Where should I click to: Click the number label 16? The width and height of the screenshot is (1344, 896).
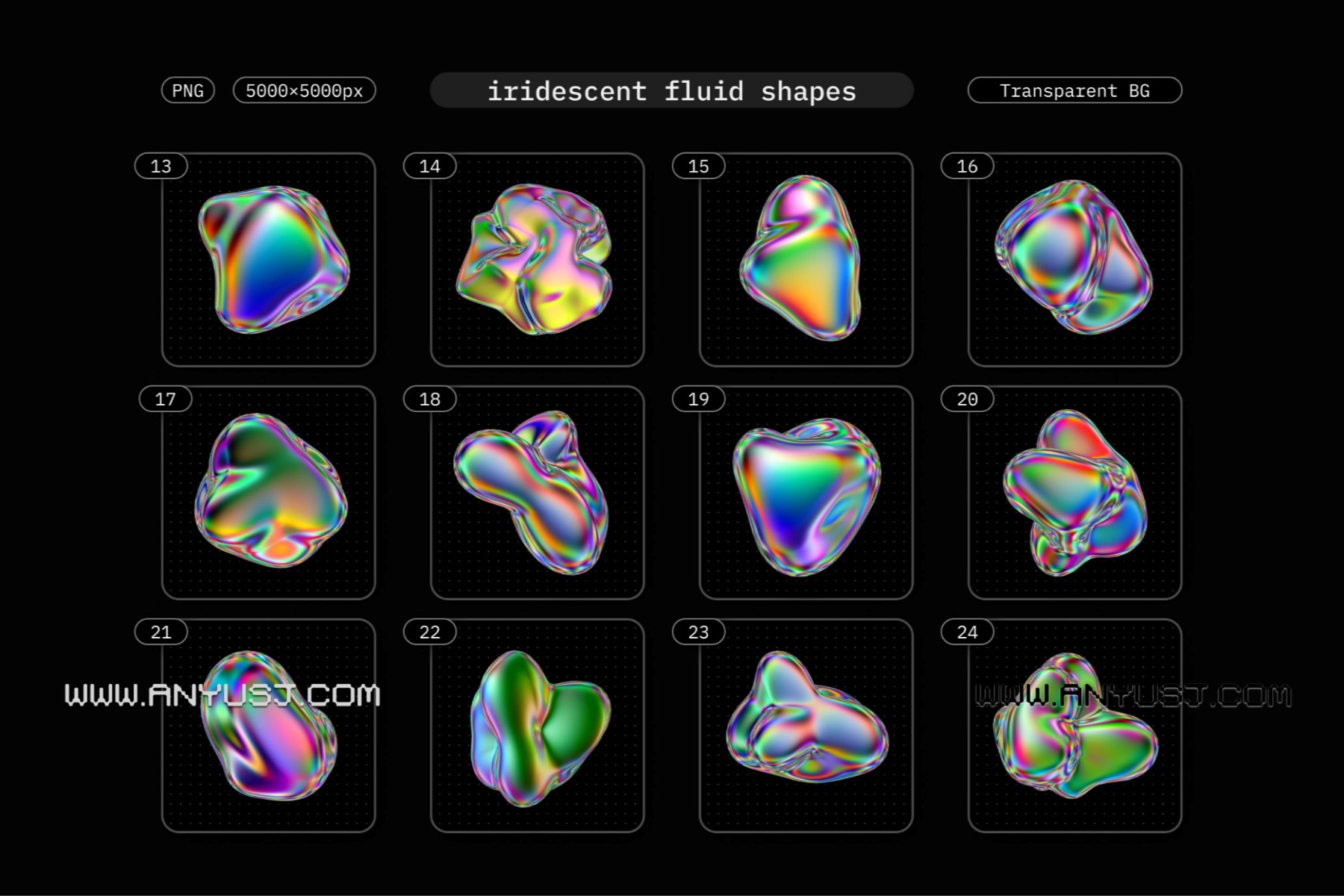[x=968, y=166]
